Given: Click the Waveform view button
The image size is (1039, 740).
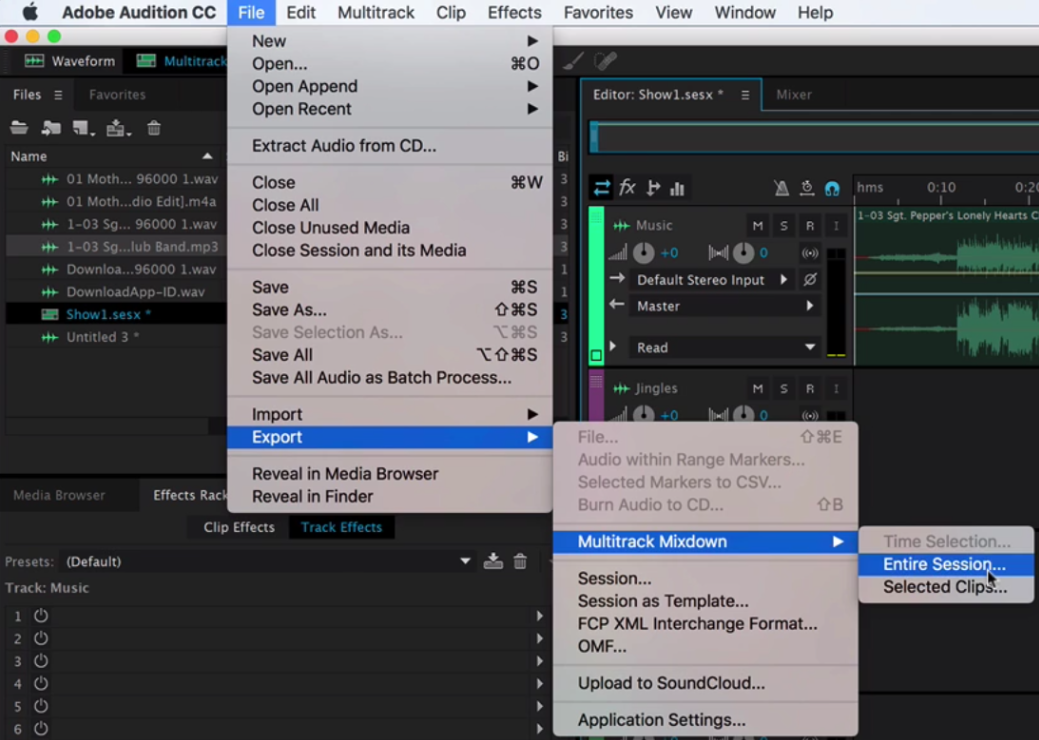Looking at the screenshot, I should coord(70,61).
